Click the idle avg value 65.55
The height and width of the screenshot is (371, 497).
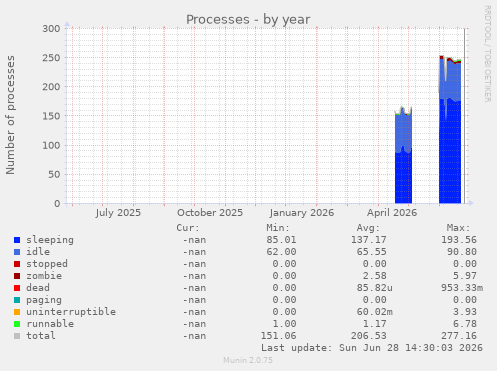(x=372, y=252)
